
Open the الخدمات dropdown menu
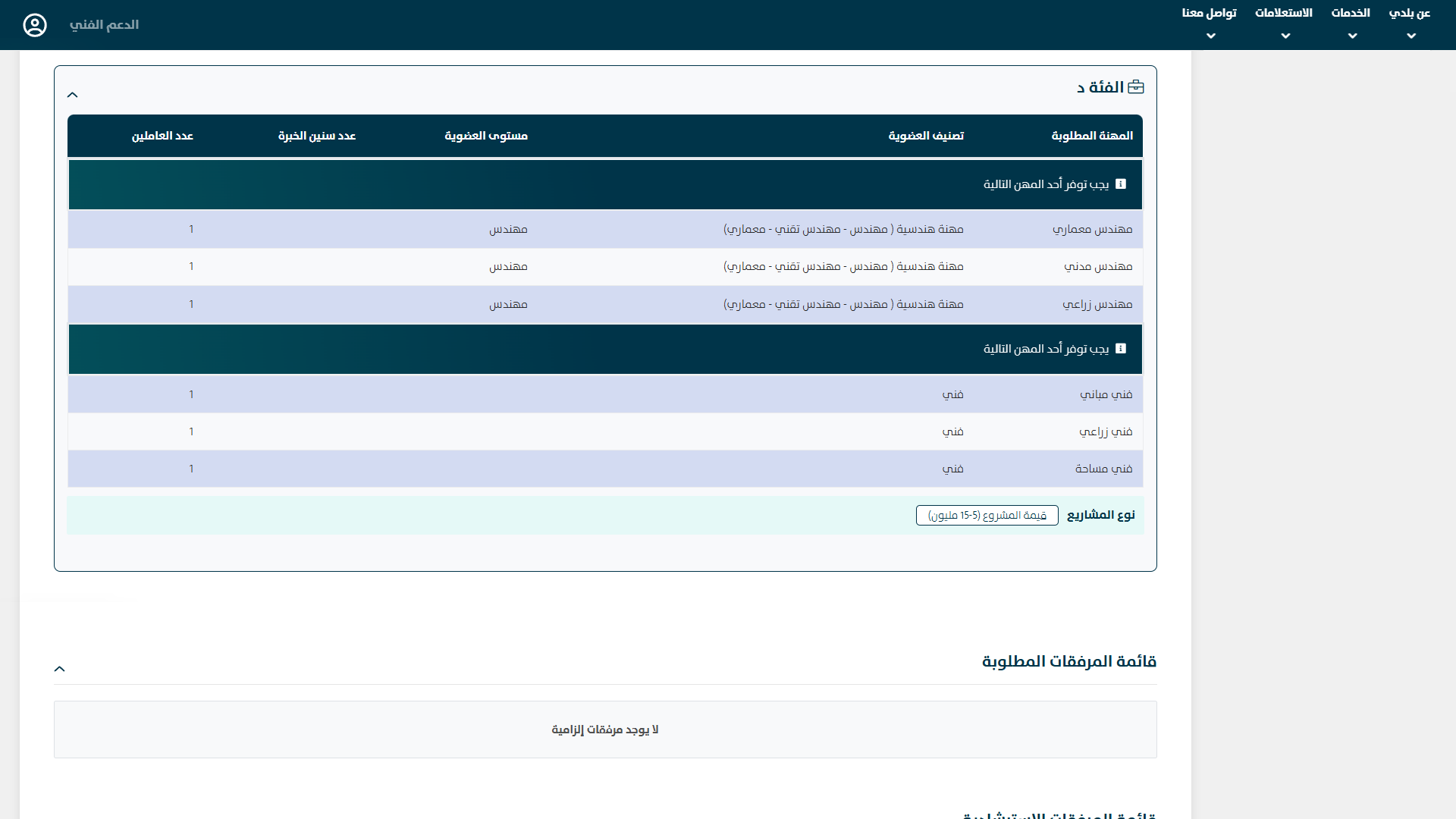point(1351,13)
